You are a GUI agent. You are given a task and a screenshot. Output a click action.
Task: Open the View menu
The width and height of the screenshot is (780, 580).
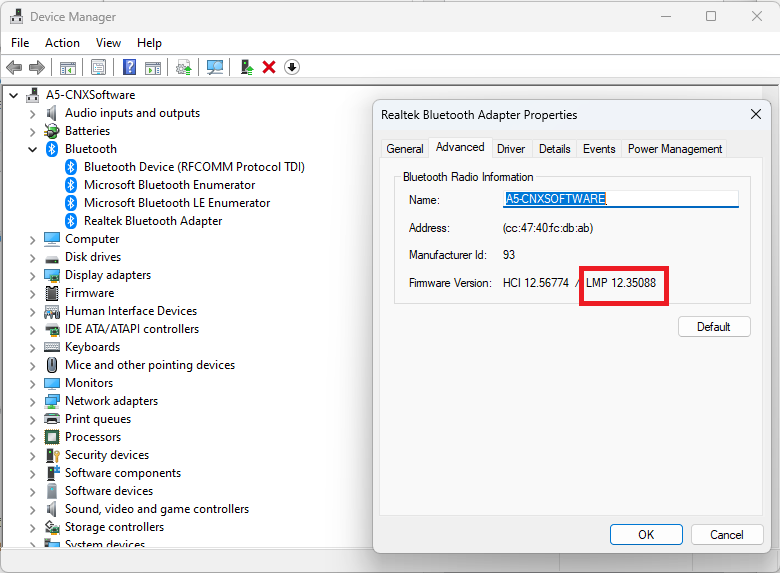108,43
